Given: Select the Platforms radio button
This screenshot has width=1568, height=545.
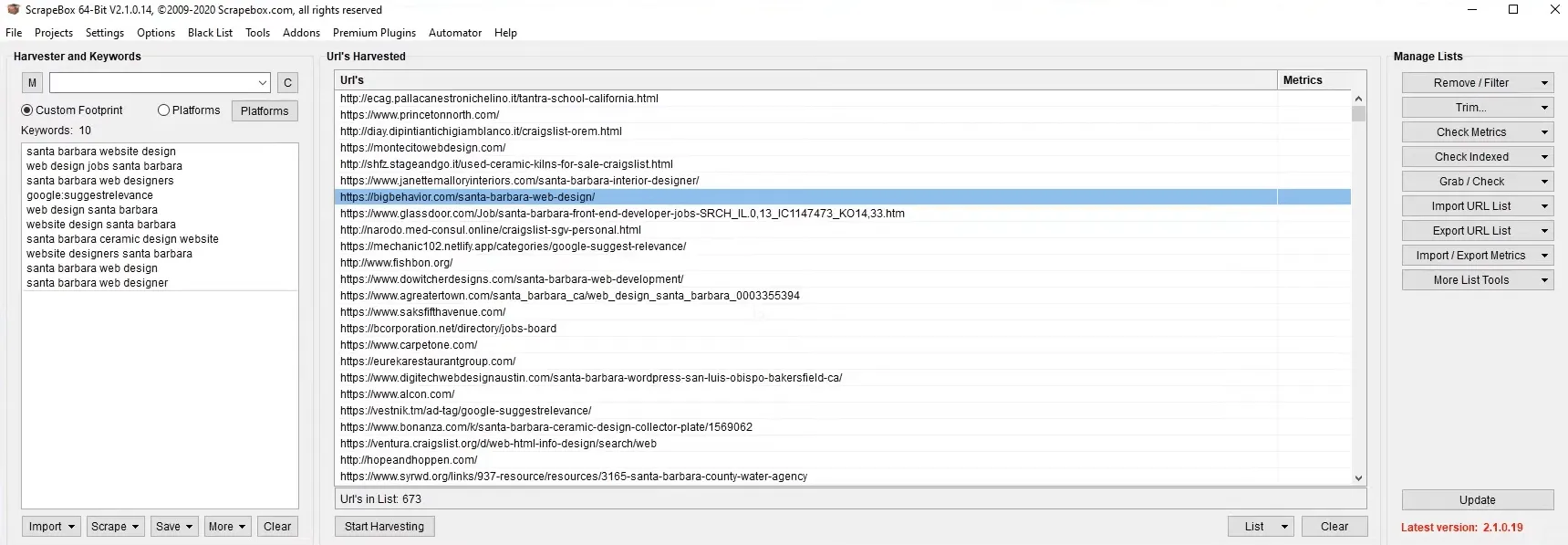Looking at the screenshot, I should coord(164,110).
